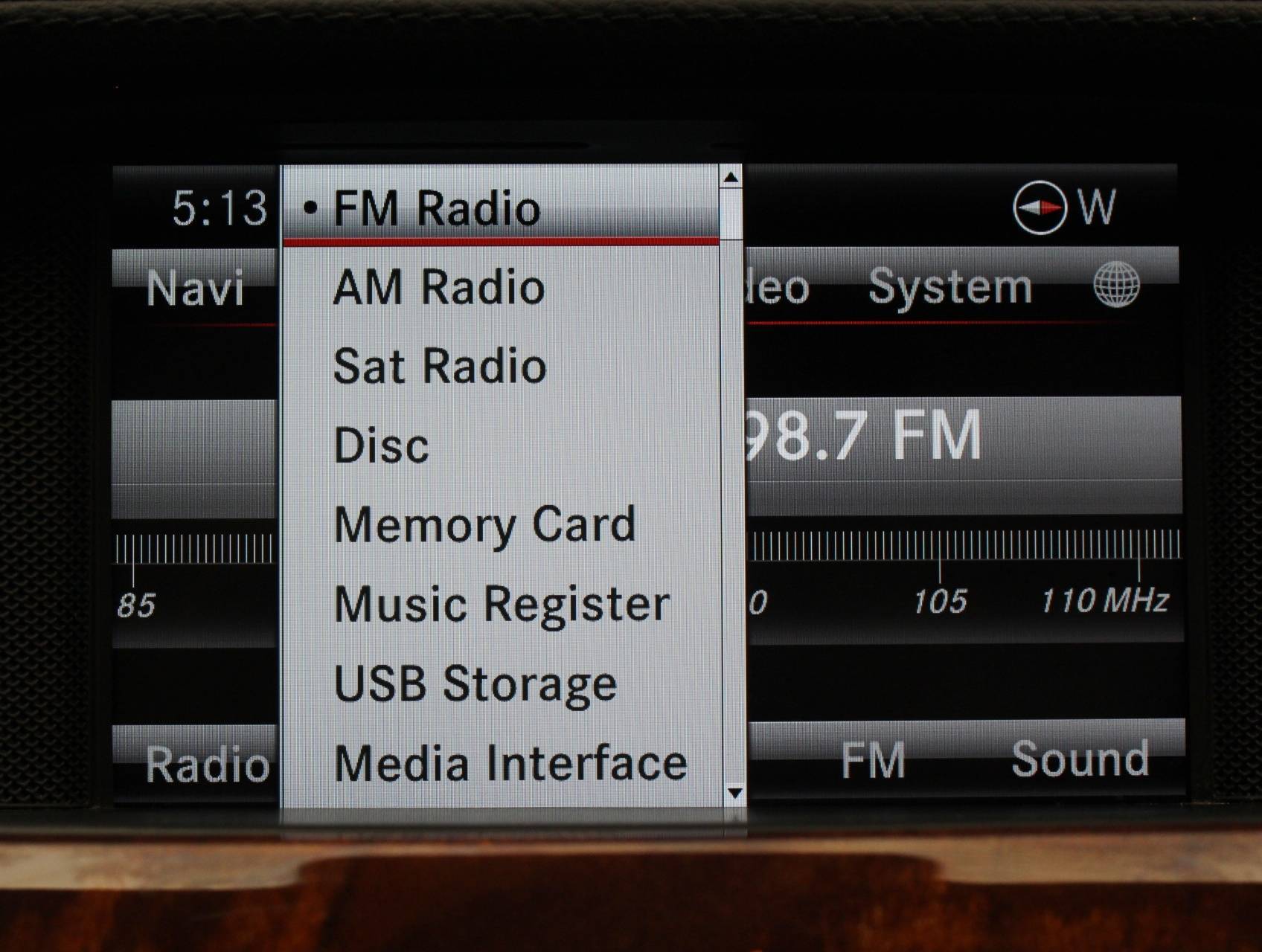Open the System tab
The width and height of the screenshot is (1262, 952).
pos(950,286)
